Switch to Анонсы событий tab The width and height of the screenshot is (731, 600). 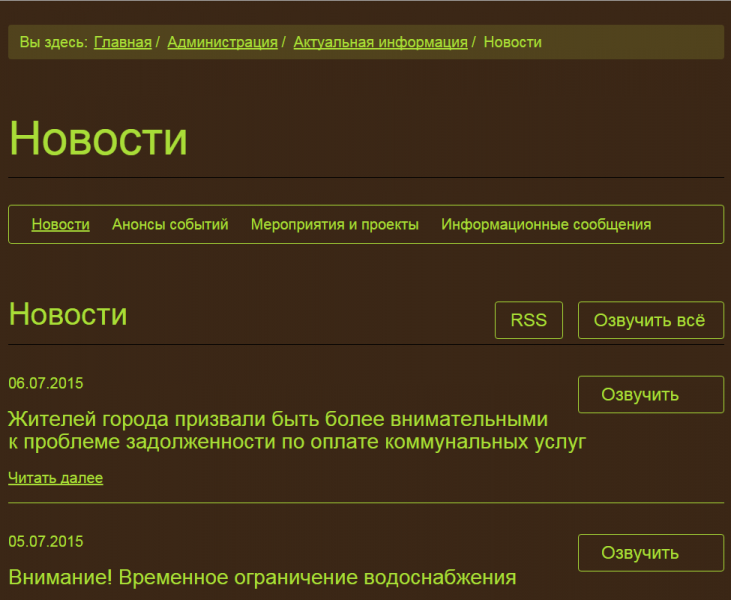coord(170,224)
